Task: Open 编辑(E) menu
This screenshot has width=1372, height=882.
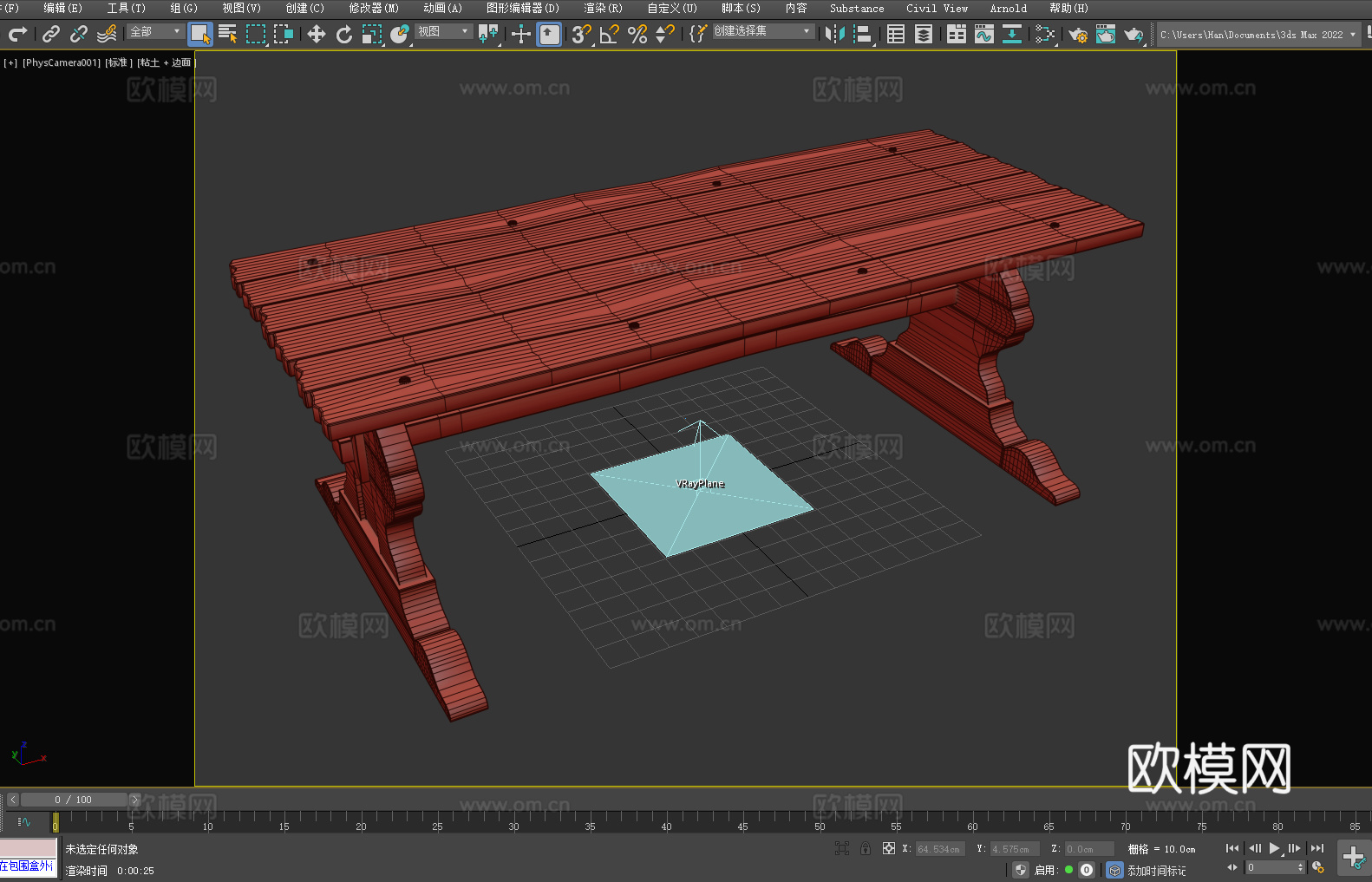Action: 62,8
